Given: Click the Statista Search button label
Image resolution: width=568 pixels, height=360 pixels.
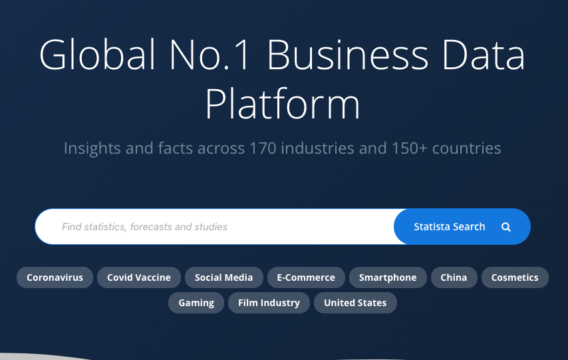Looking at the screenshot, I should click(449, 227).
